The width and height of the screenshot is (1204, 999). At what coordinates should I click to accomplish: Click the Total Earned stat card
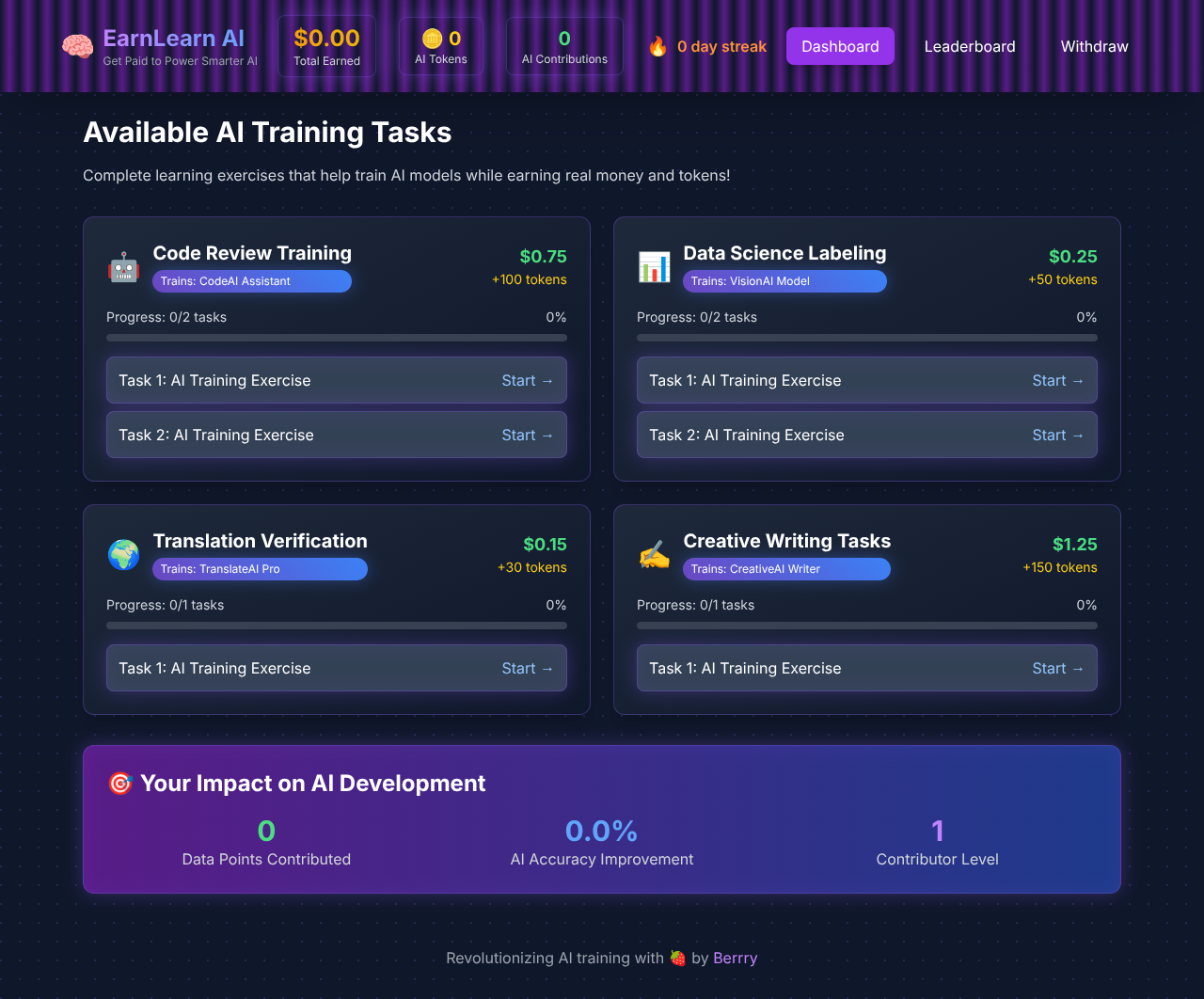(326, 45)
